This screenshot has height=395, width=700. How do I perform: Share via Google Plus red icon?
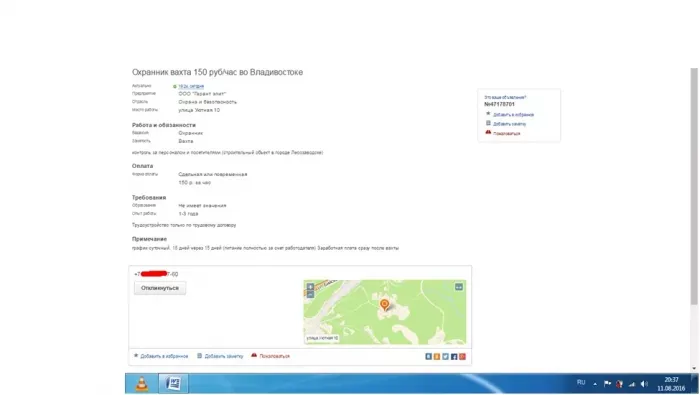462,357
